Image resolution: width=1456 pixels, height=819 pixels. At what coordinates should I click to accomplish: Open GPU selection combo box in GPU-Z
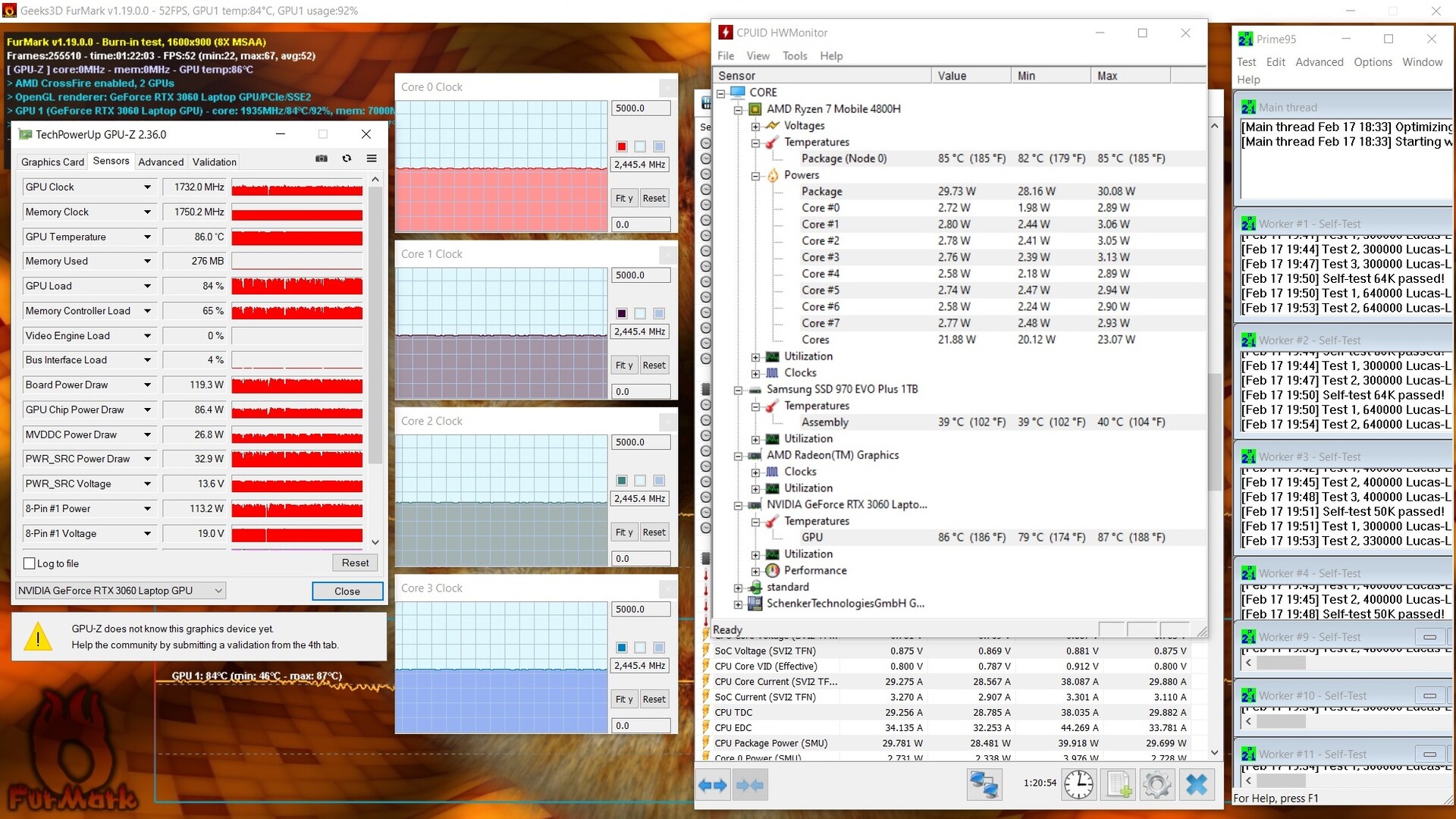[x=121, y=591]
